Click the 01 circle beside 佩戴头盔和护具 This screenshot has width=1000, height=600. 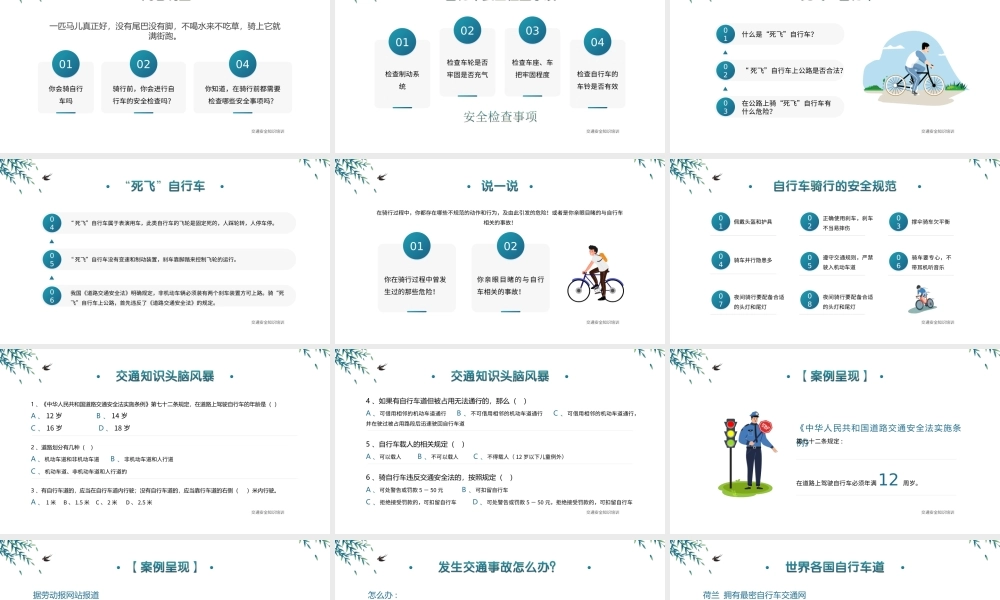point(721,222)
